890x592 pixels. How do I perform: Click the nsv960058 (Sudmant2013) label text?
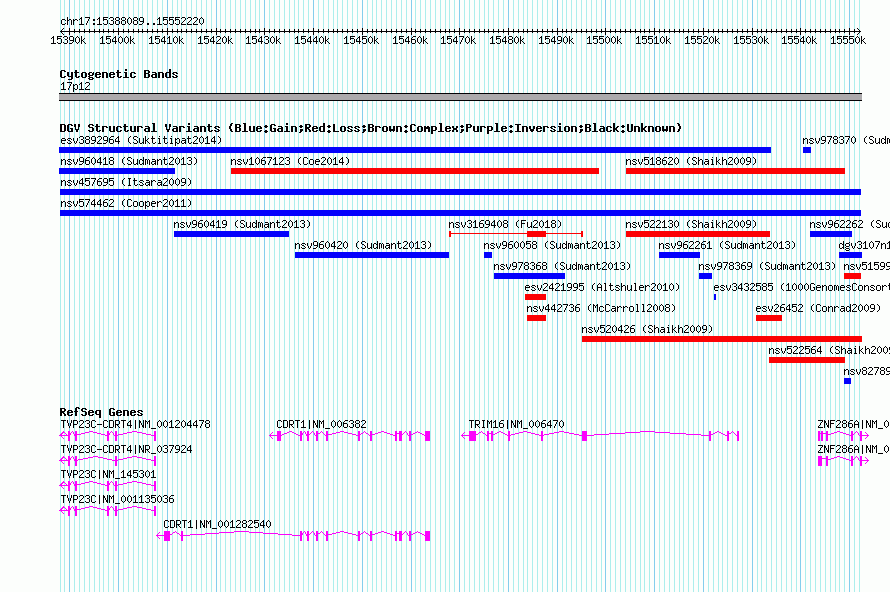552,245
